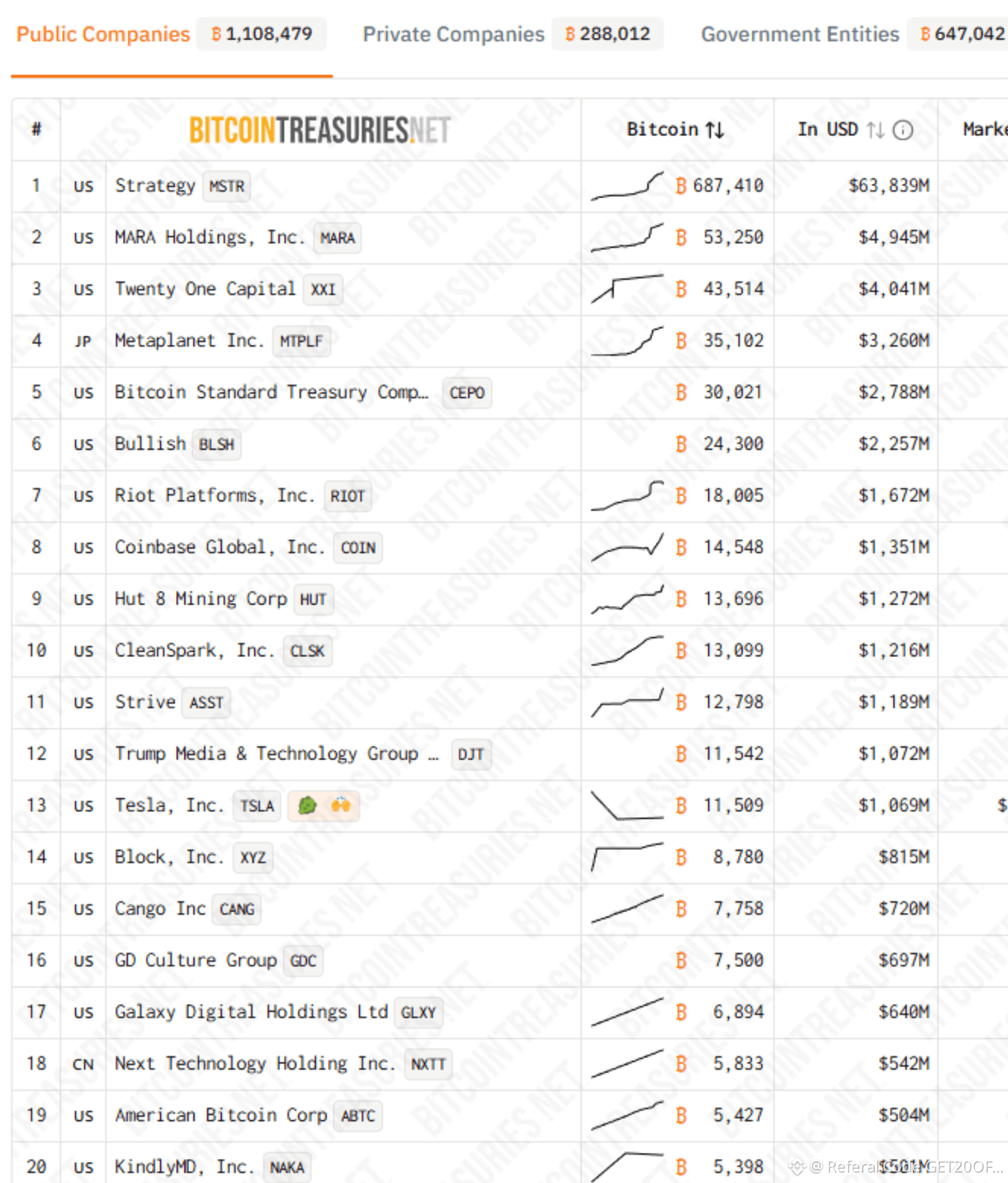Click the MTPLF ticker badge
Image resolution: width=1008 pixels, height=1183 pixels.
302,342
